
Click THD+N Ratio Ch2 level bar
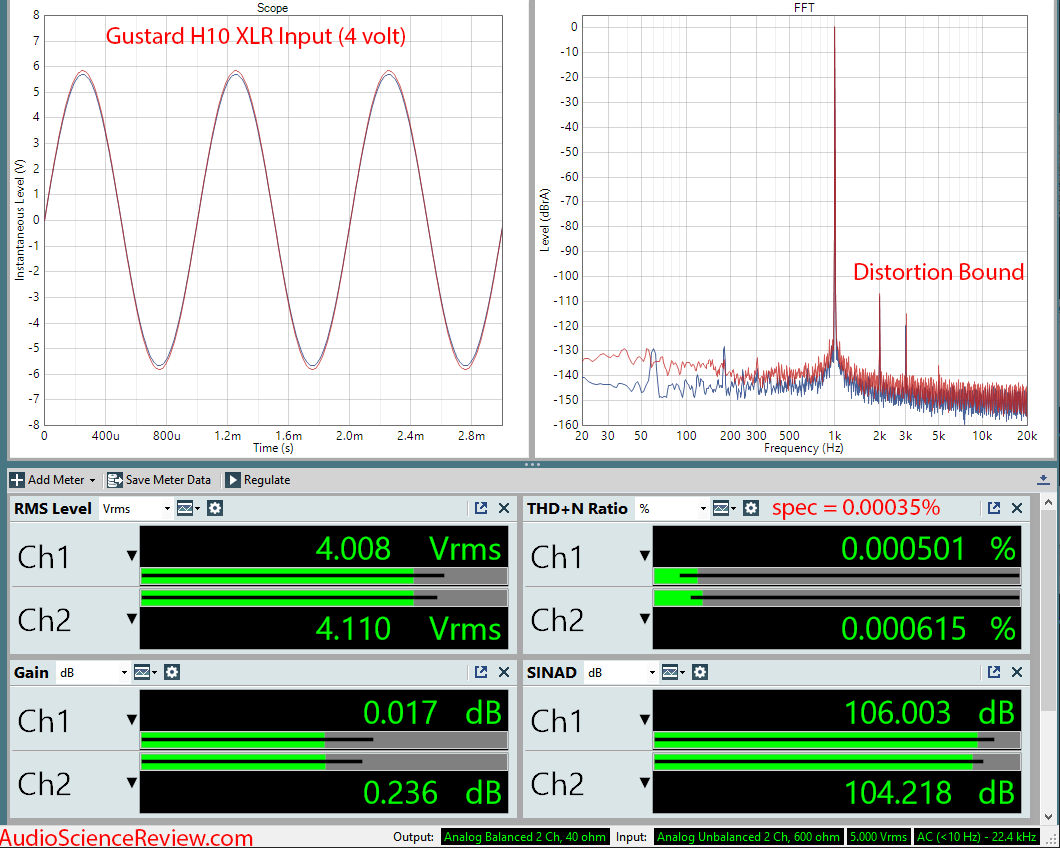click(837, 598)
